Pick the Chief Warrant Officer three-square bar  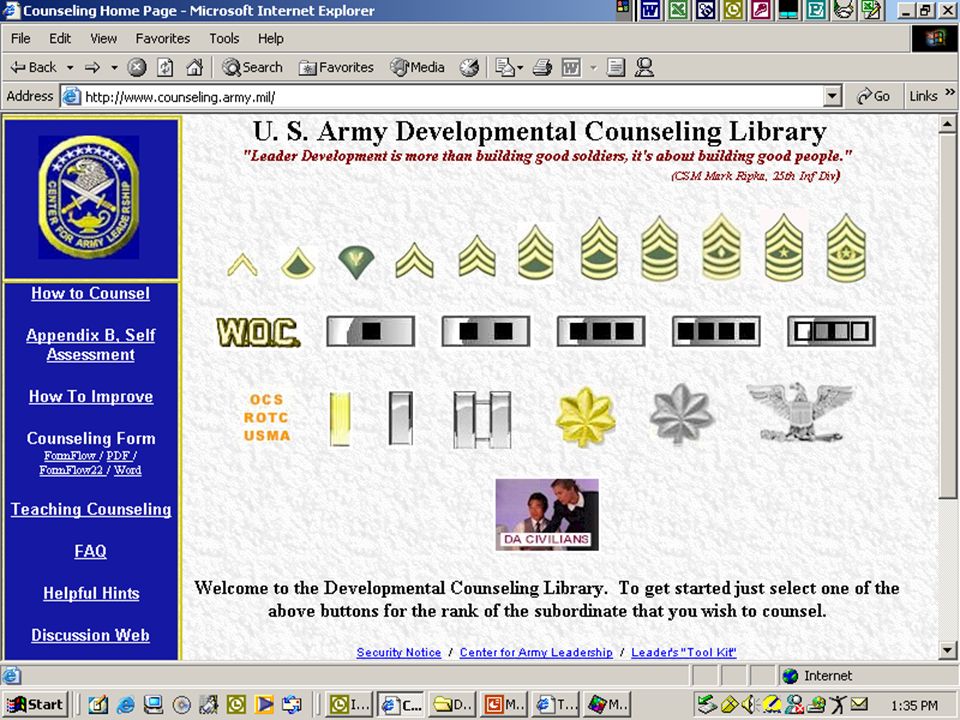(x=601, y=331)
